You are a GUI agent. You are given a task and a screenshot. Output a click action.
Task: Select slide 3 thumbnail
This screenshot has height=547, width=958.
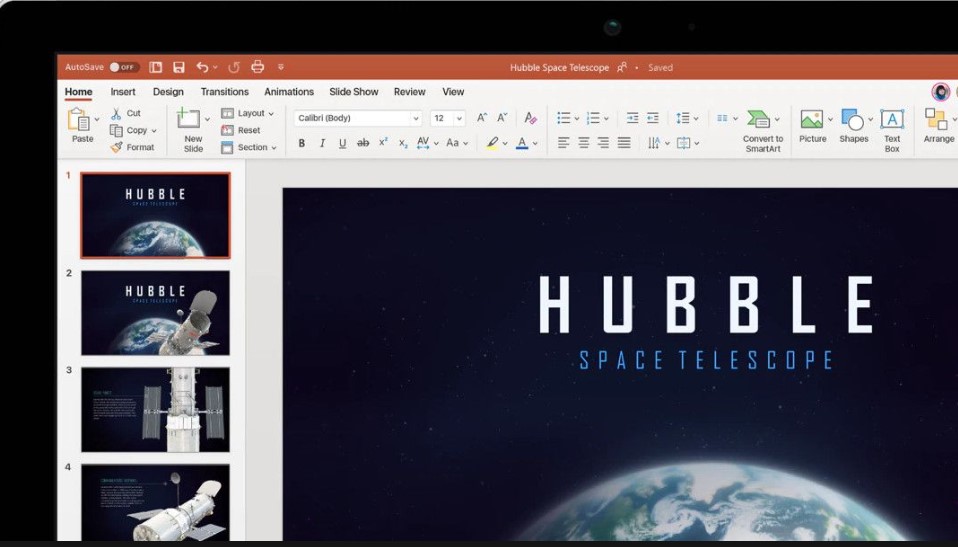pyautogui.click(x=155, y=409)
